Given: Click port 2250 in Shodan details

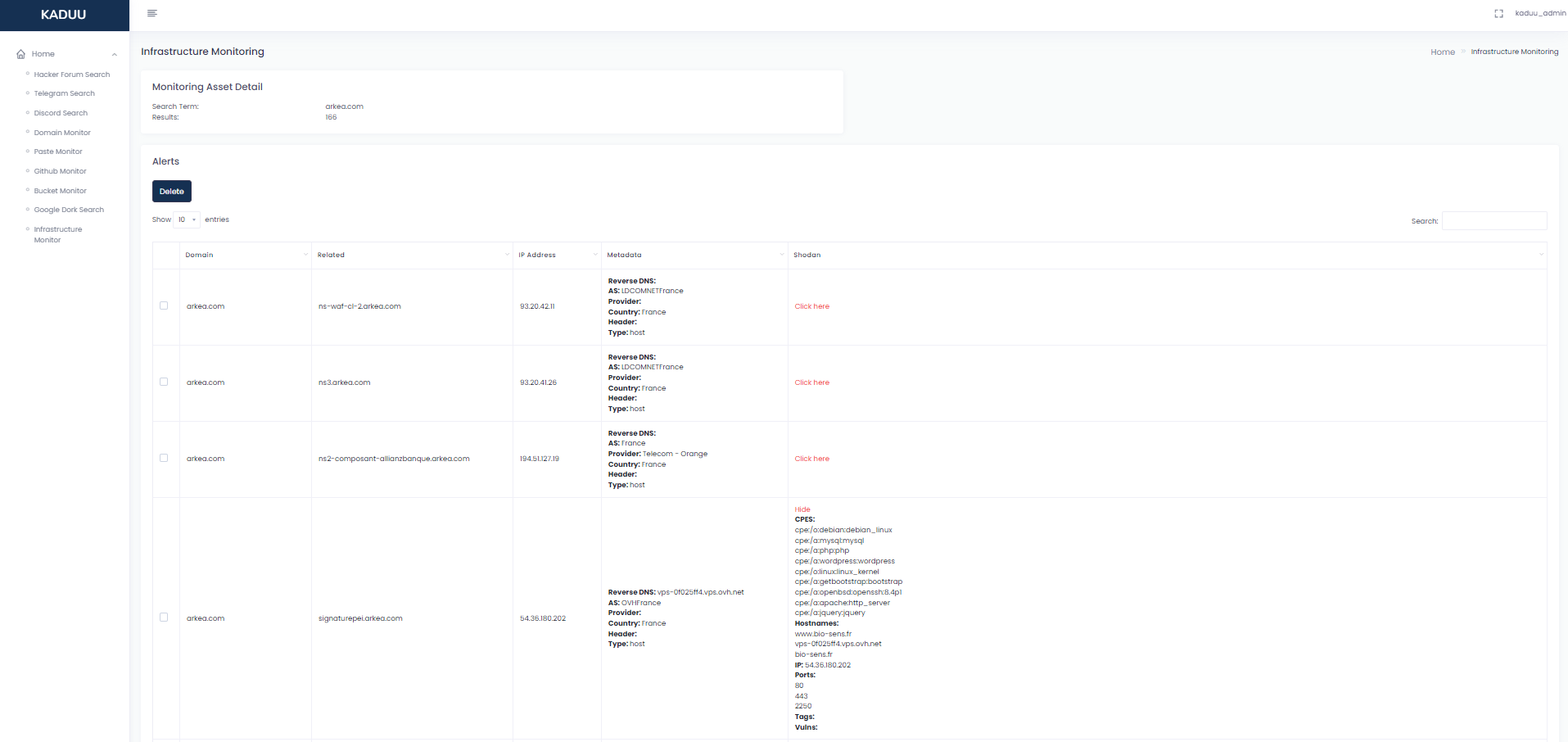Looking at the screenshot, I should [802, 706].
